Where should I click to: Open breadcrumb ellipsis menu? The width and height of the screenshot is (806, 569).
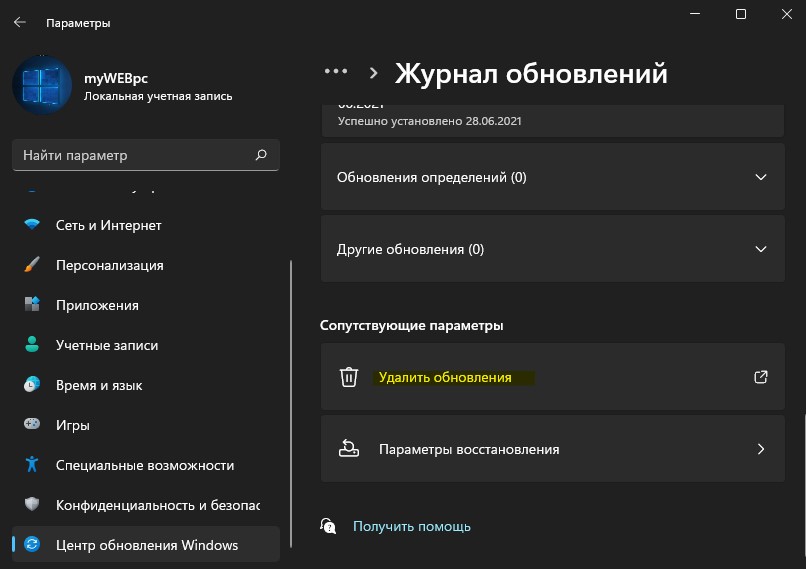336,71
